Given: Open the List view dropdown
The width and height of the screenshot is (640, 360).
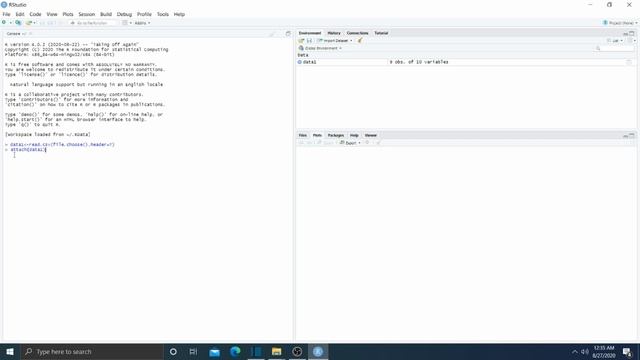Looking at the screenshot, I should click(x=615, y=40).
